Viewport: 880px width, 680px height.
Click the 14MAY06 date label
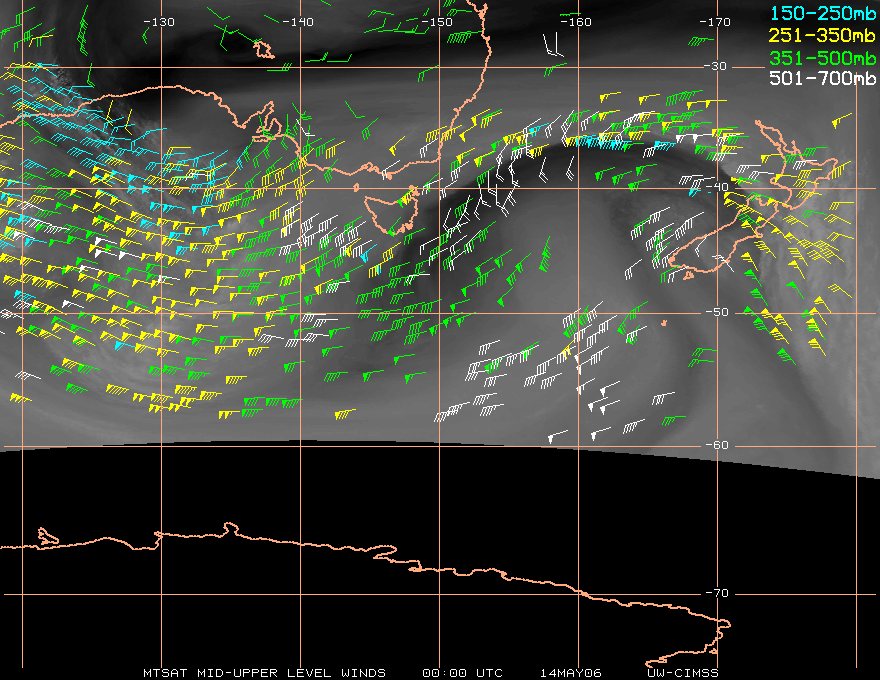pos(571,673)
